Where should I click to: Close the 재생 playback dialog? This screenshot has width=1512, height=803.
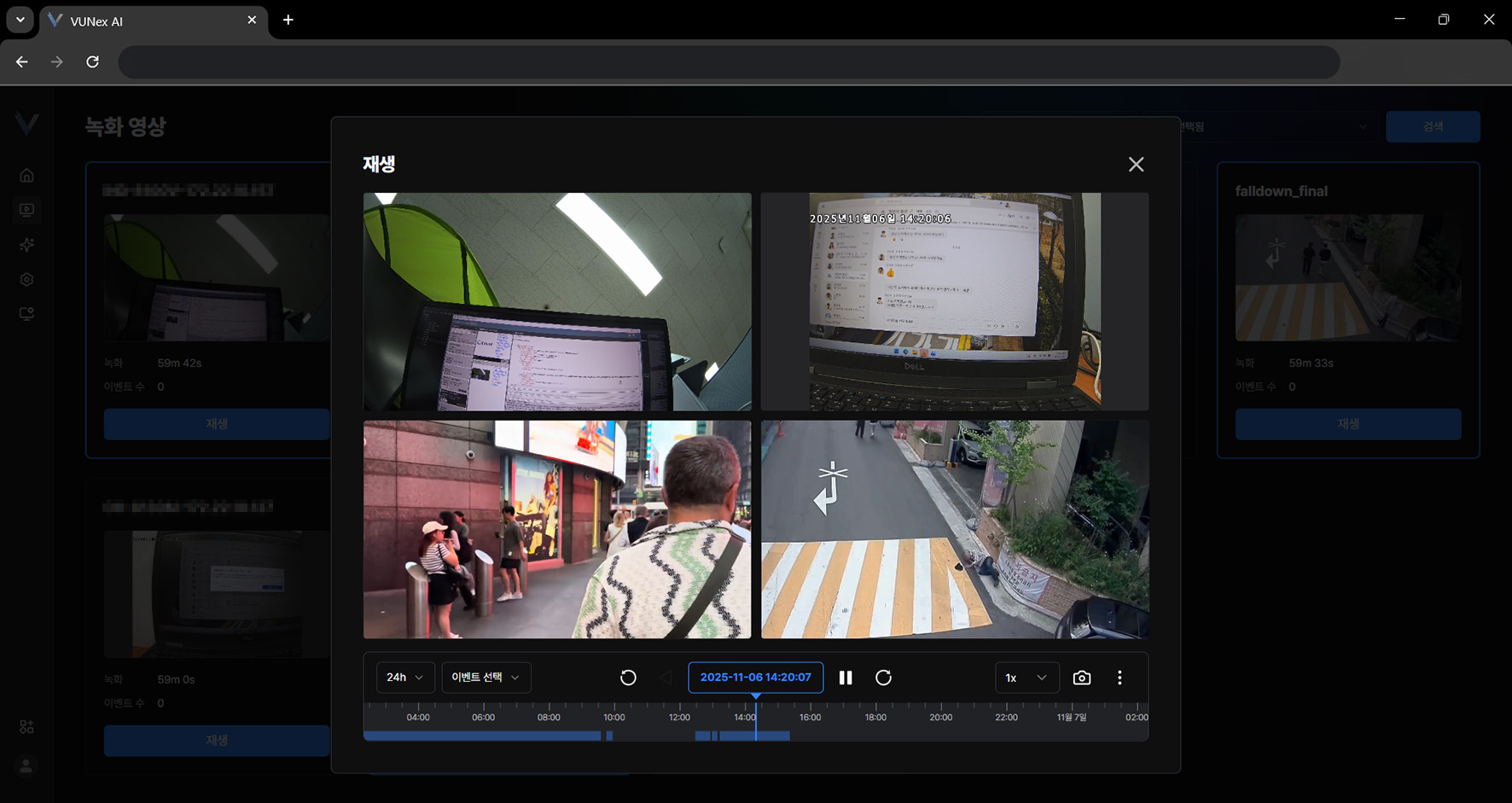[1136, 165]
